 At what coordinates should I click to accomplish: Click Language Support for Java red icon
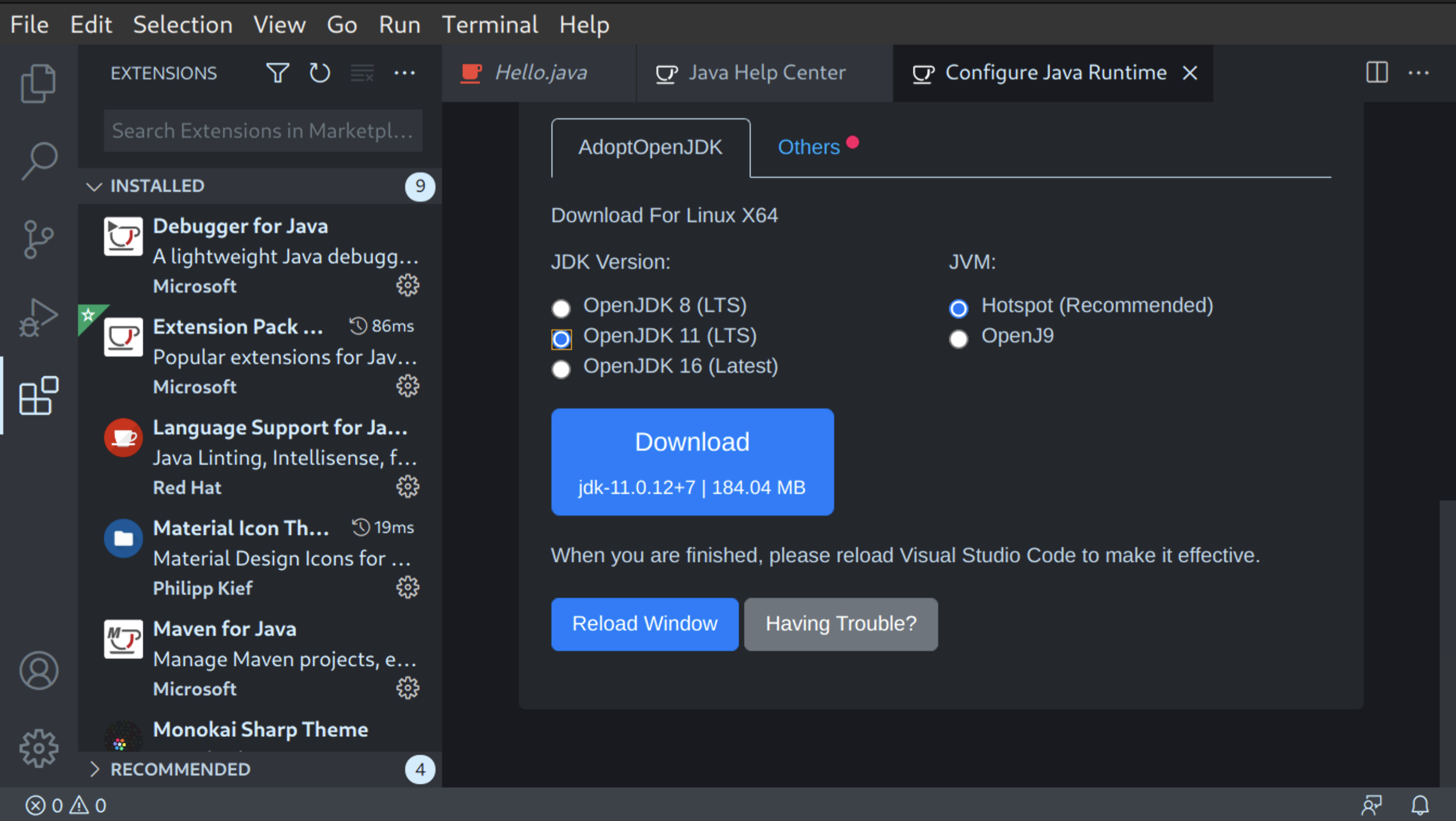[123, 438]
